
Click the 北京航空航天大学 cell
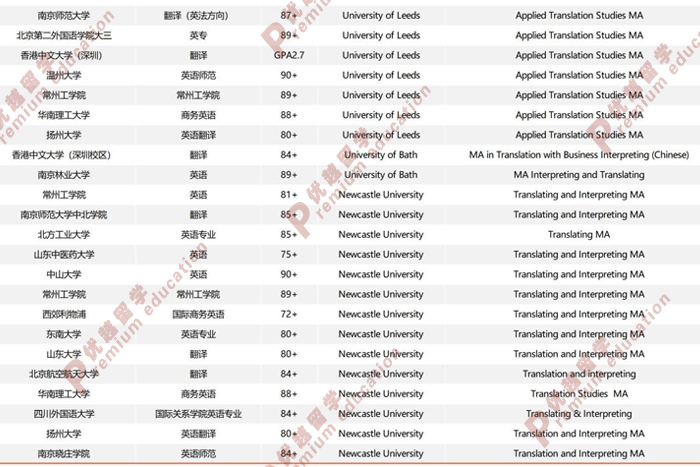(64, 374)
